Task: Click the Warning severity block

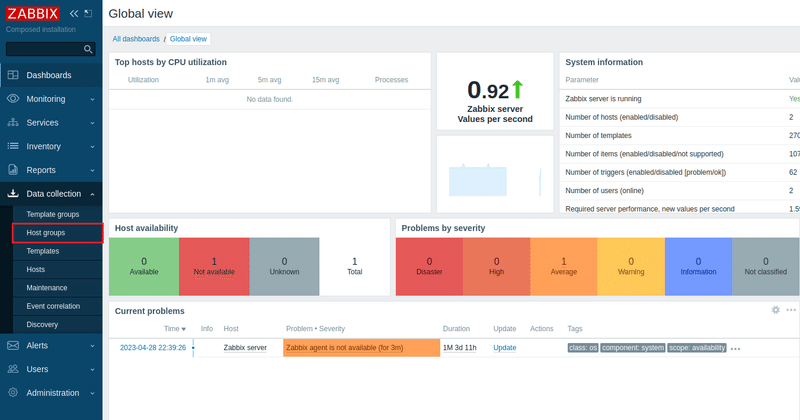Action: [x=631, y=266]
